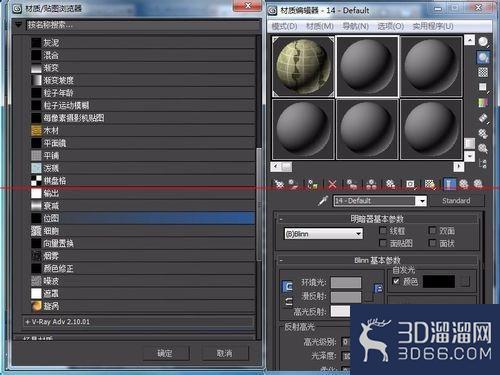
Task: Uncheck the 颜色 self-illumination checkbox
Action: (x=396, y=281)
